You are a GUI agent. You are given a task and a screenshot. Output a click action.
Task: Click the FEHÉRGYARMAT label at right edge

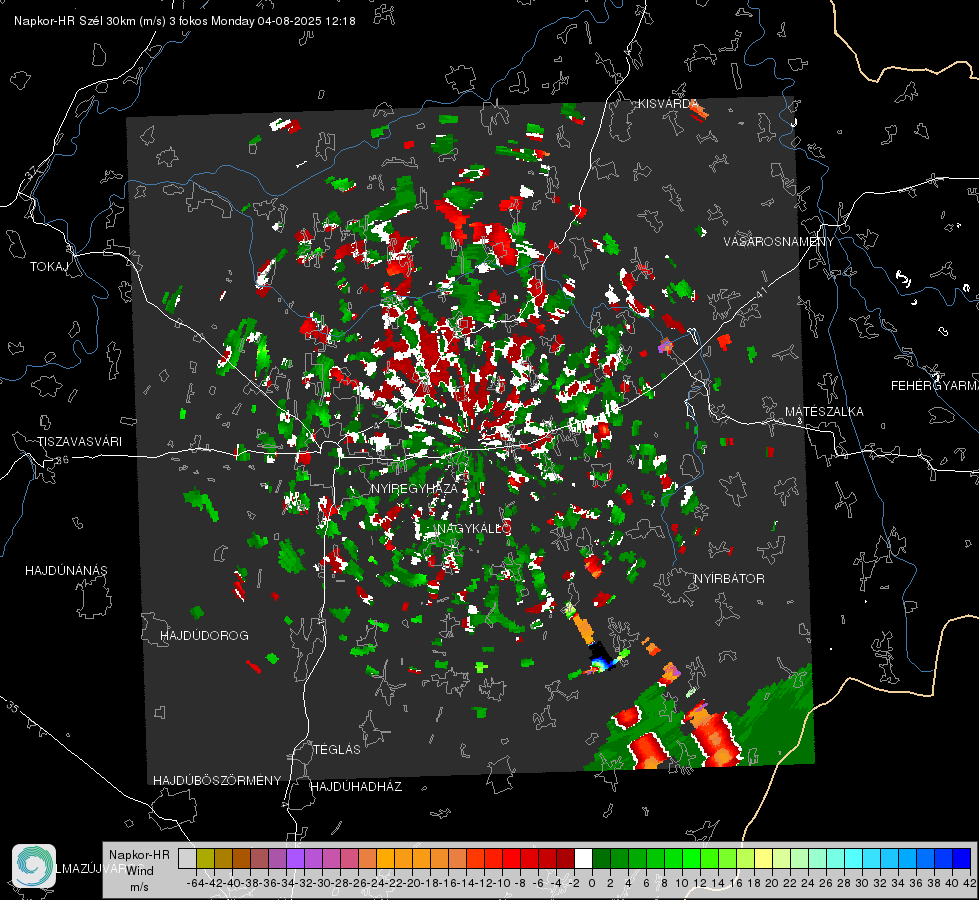click(x=935, y=385)
